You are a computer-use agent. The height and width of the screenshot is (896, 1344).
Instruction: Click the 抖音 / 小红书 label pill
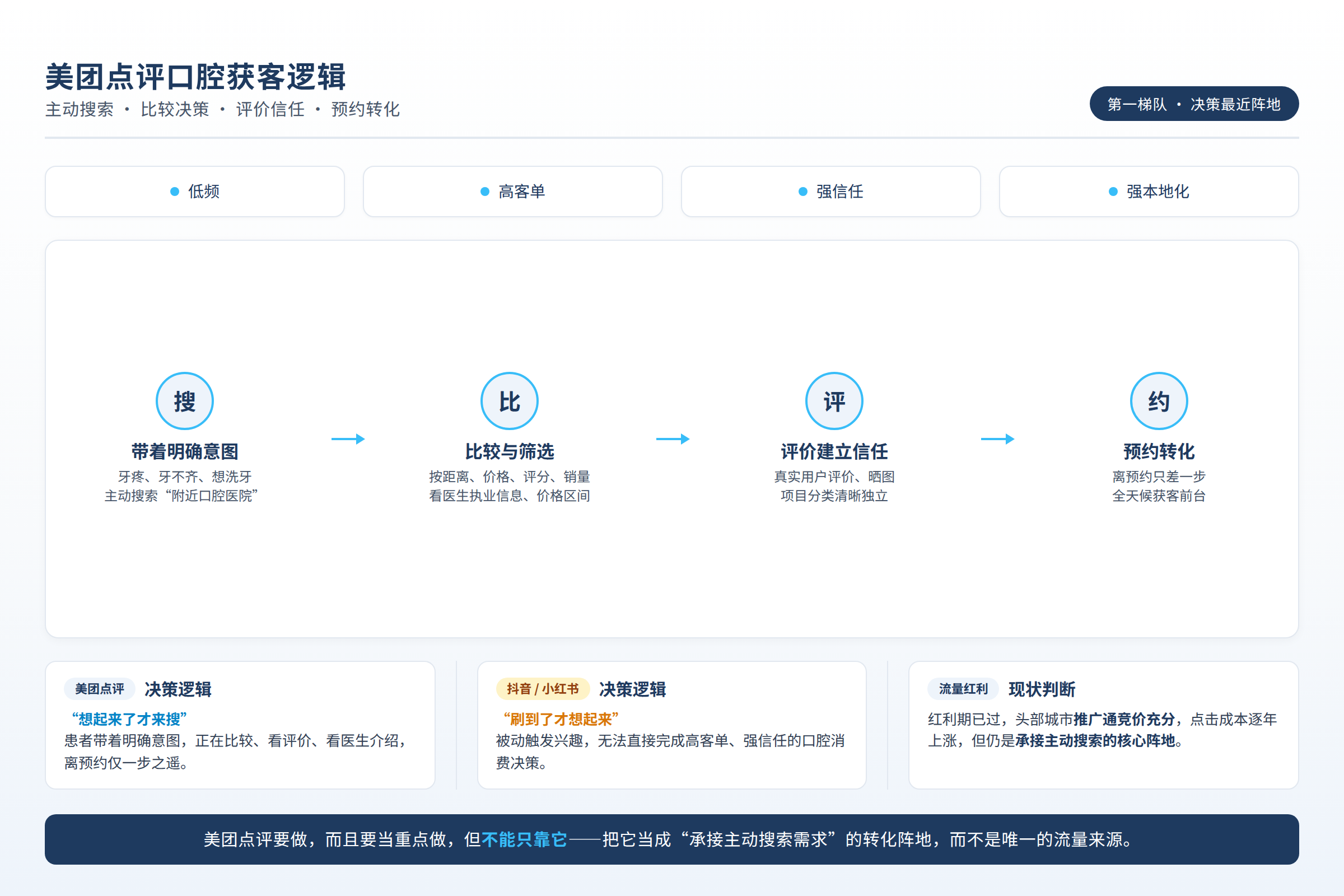(543, 689)
